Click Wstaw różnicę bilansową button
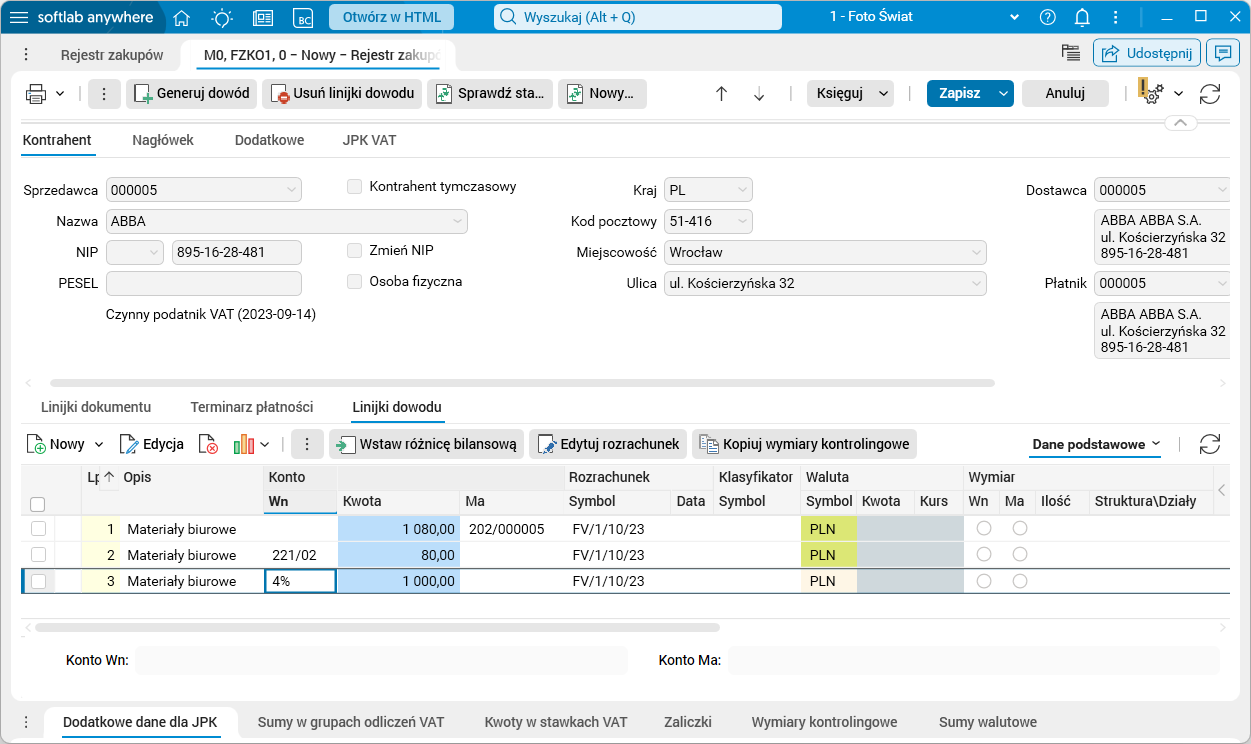The height and width of the screenshot is (744, 1251). 427,444
